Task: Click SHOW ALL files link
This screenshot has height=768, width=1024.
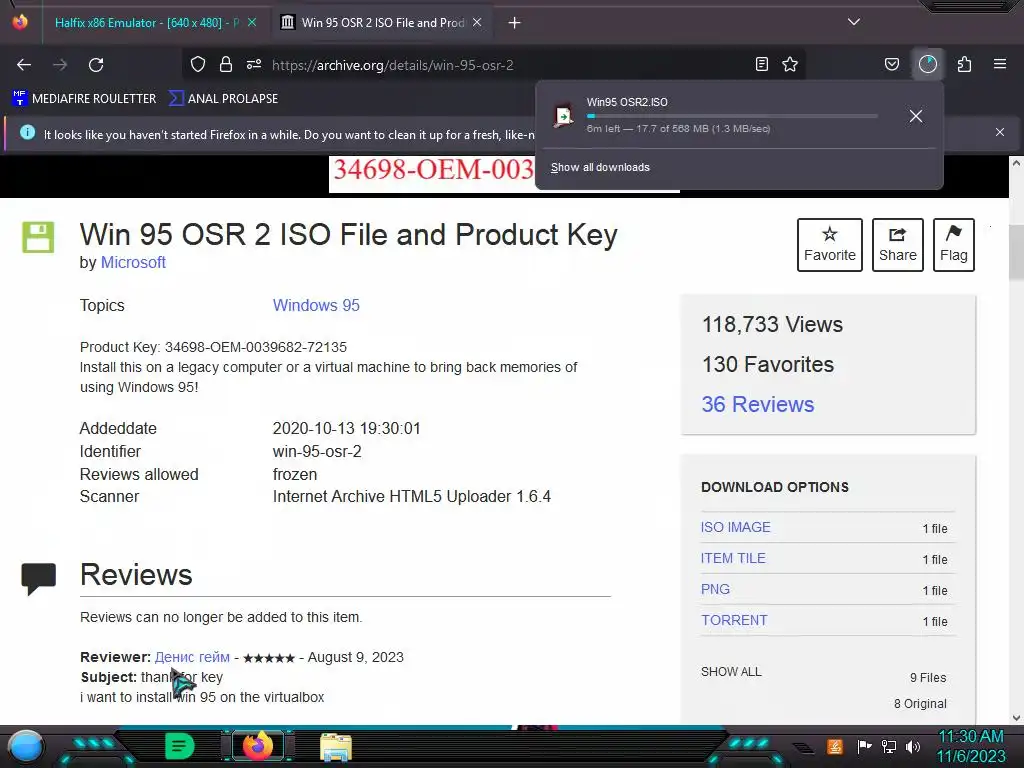Action: point(731,672)
